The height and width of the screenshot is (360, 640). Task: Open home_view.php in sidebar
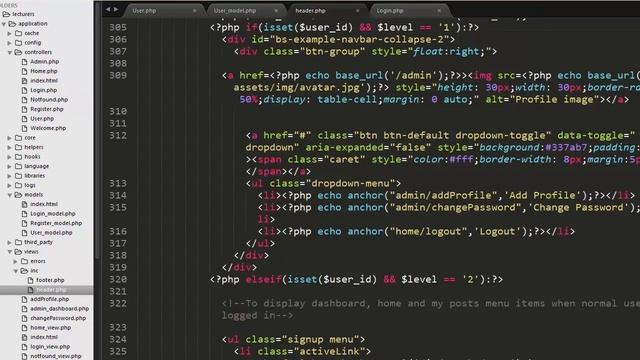tap(51, 328)
